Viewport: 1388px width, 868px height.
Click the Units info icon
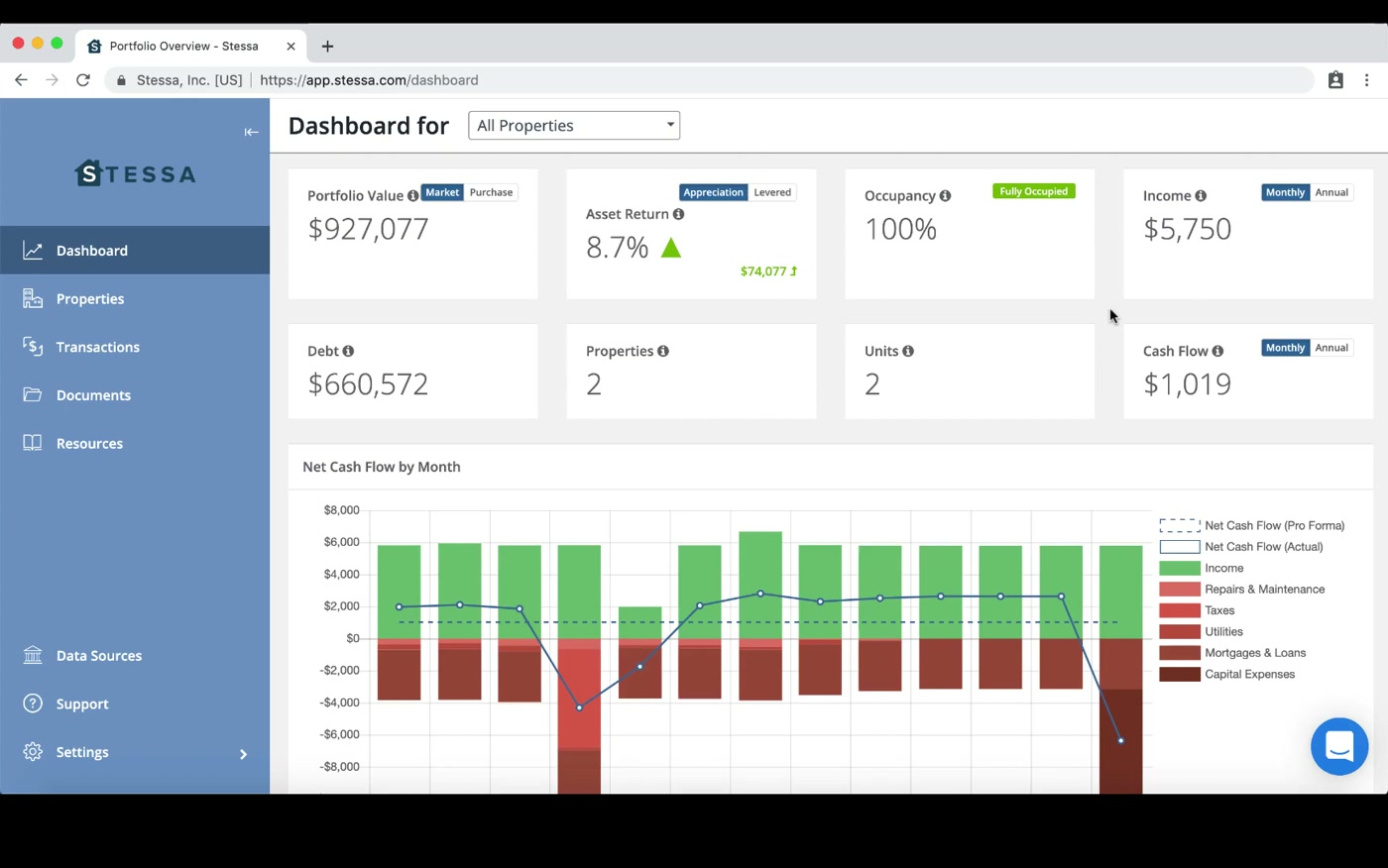pyautogui.click(x=908, y=351)
